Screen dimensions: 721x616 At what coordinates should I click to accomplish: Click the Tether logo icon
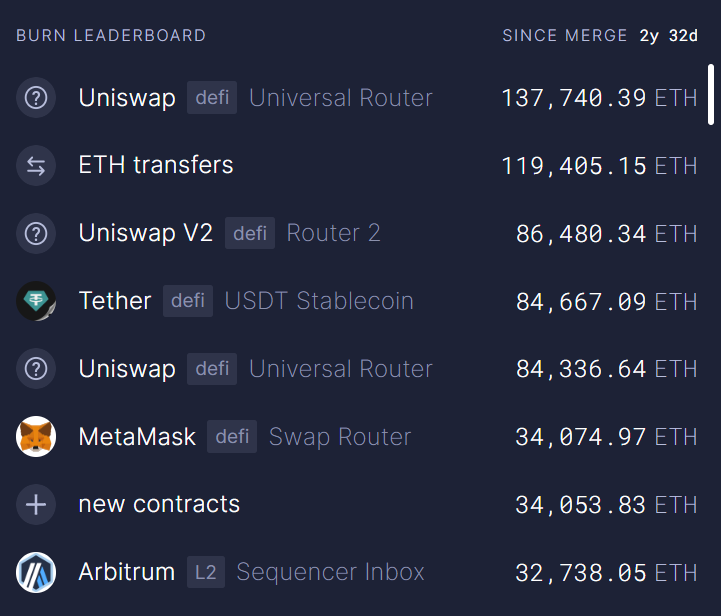coord(36,301)
